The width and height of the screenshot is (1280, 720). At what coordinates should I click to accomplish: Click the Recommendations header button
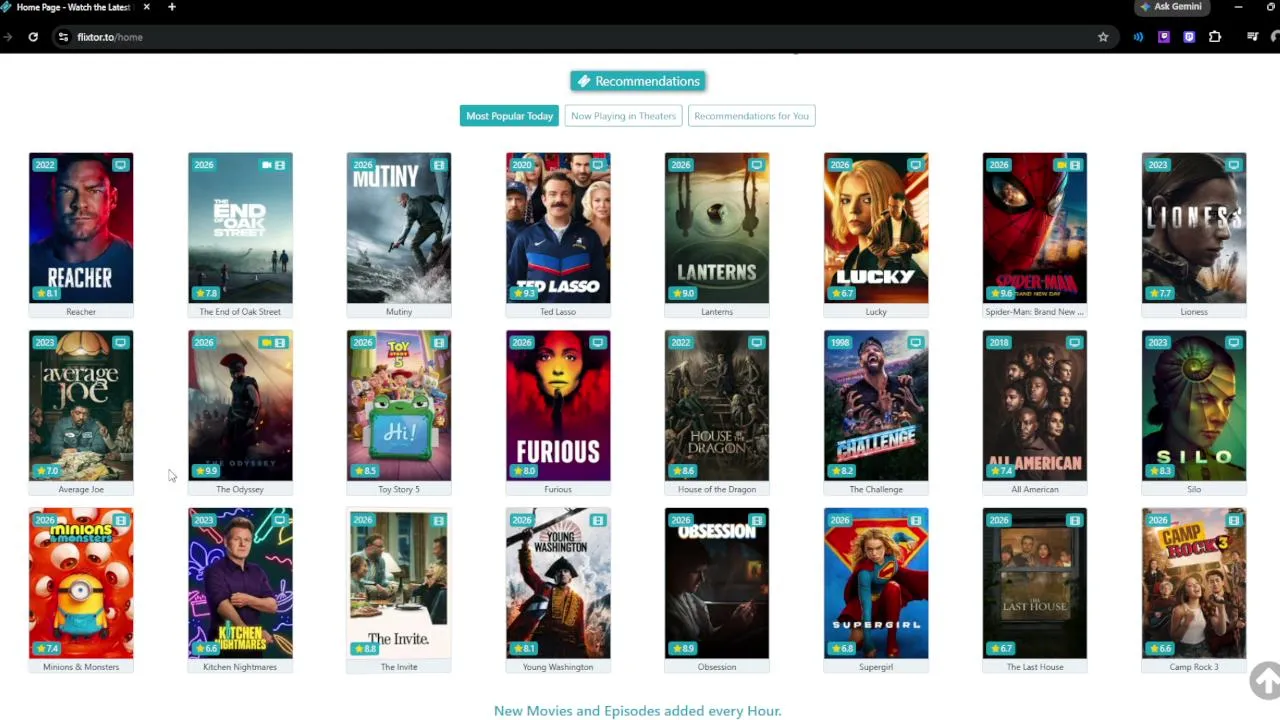[638, 81]
